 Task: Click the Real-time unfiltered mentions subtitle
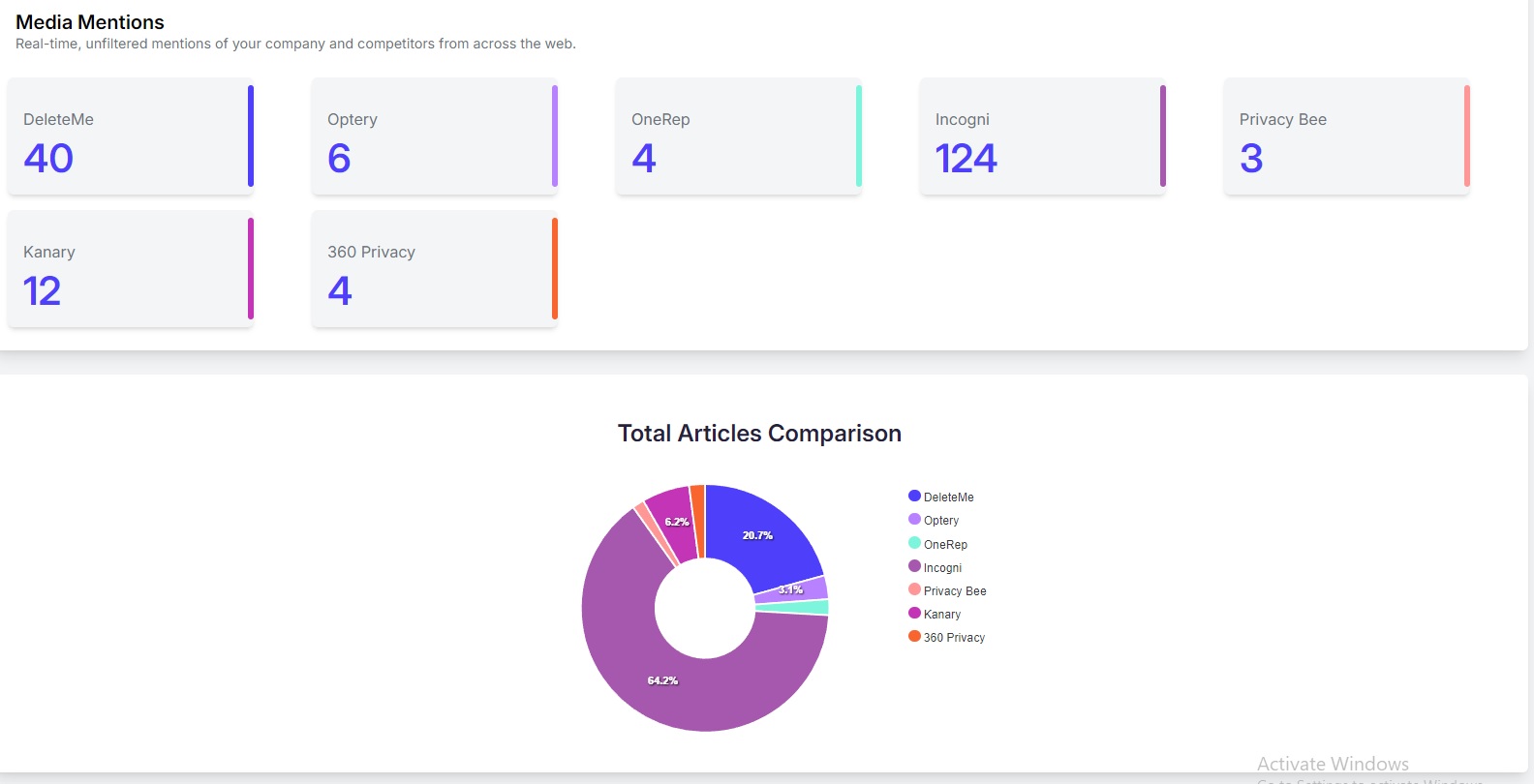tap(295, 44)
